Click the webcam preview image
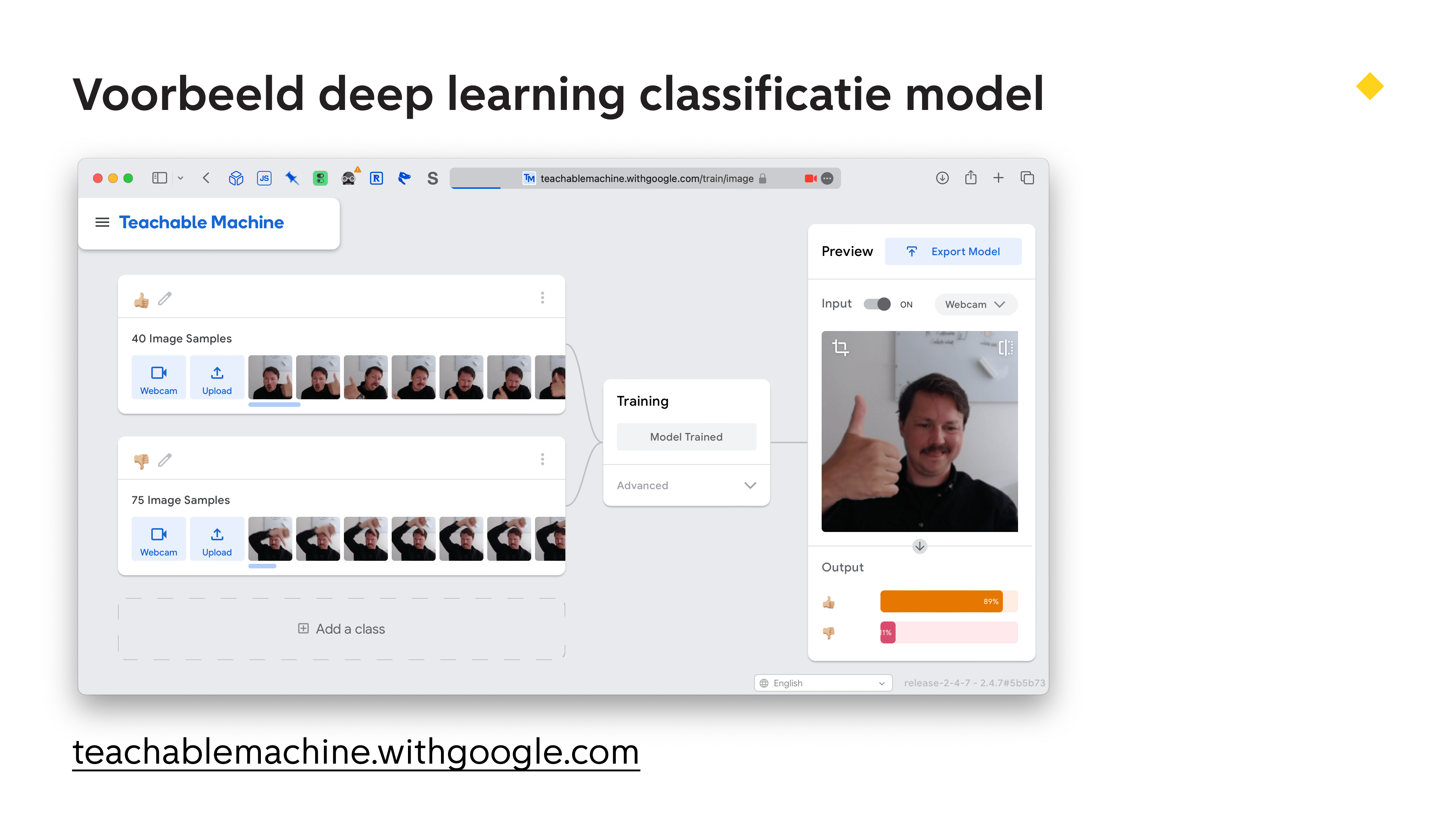The width and height of the screenshot is (1456, 819). click(x=919, y=431)
